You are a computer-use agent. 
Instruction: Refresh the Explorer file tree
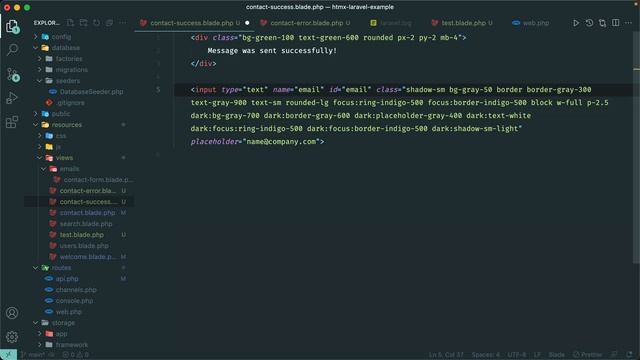tap(96, 23)
